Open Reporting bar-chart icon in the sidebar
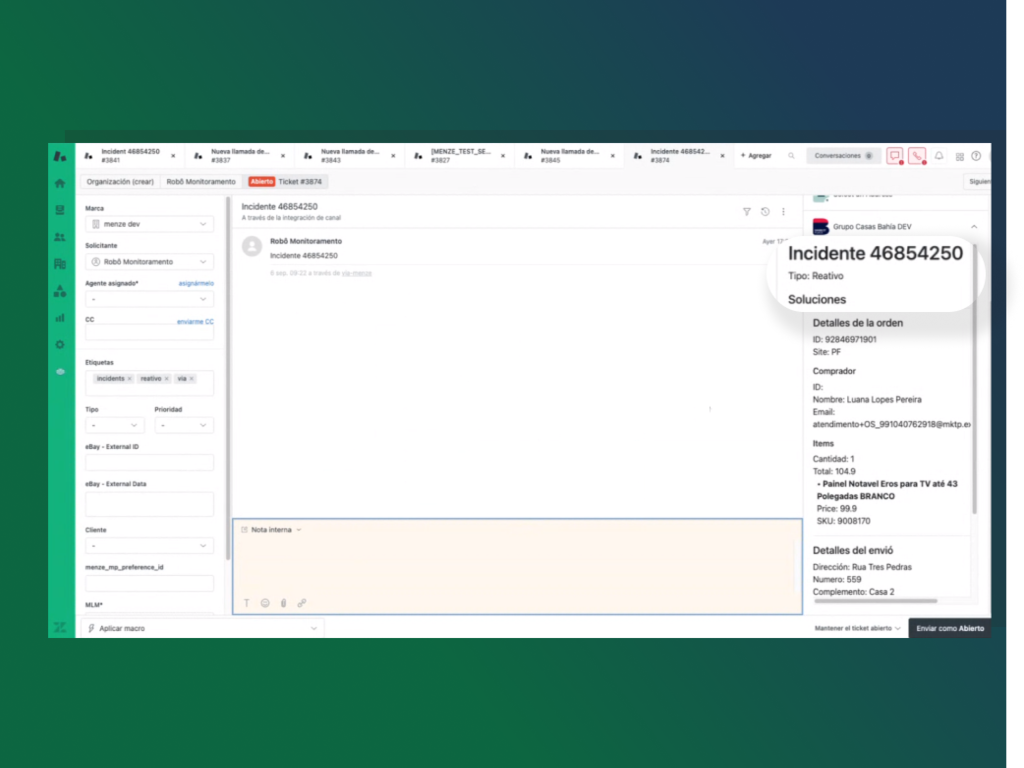Viewport: 1024px width, 768px height. pos(60,317)
